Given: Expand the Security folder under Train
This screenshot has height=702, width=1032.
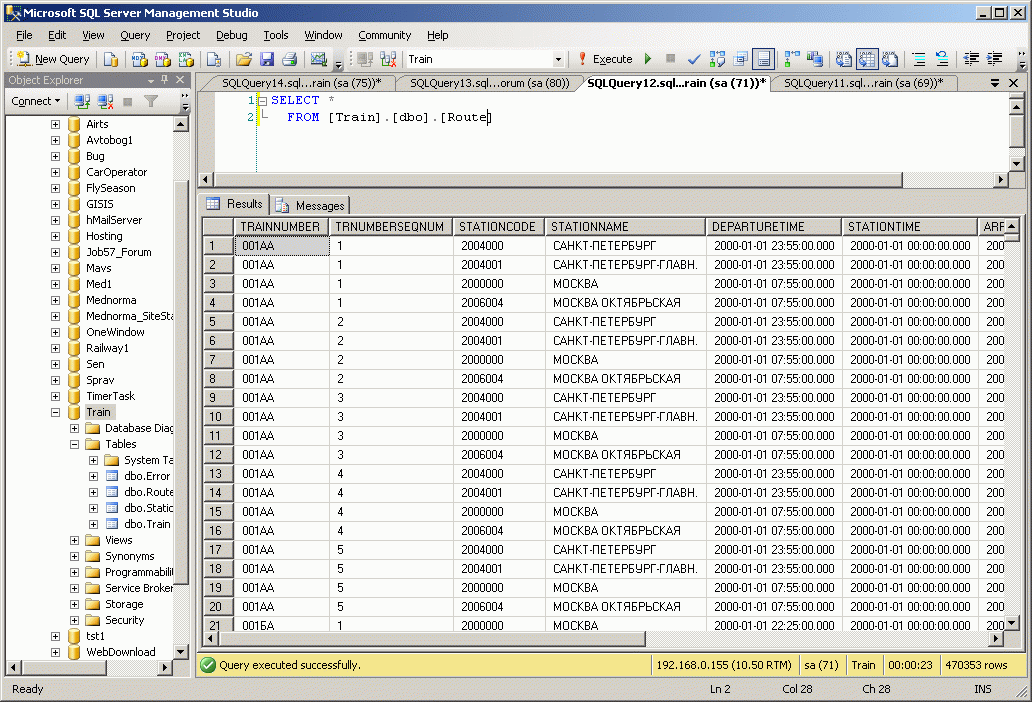Looking at the screenshot, I should coord(74,620).
